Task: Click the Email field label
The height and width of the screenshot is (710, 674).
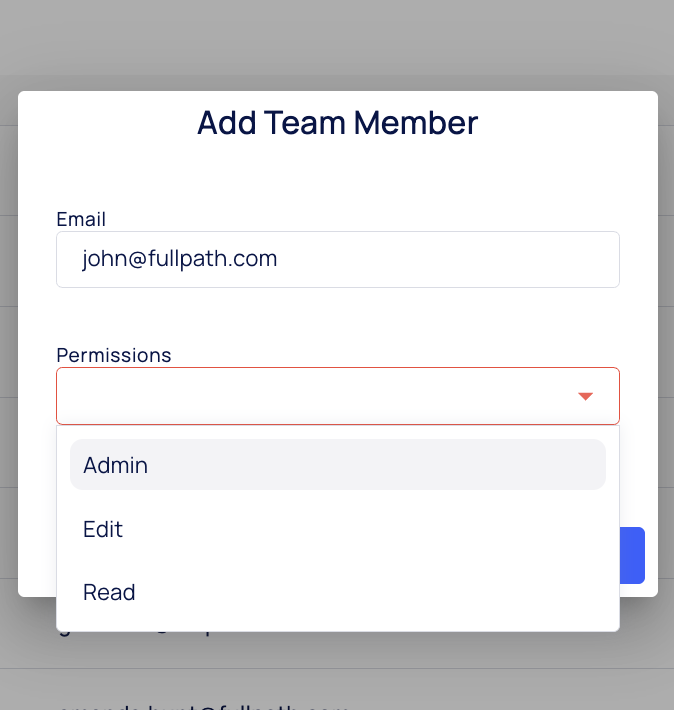Action: point(81,219)
